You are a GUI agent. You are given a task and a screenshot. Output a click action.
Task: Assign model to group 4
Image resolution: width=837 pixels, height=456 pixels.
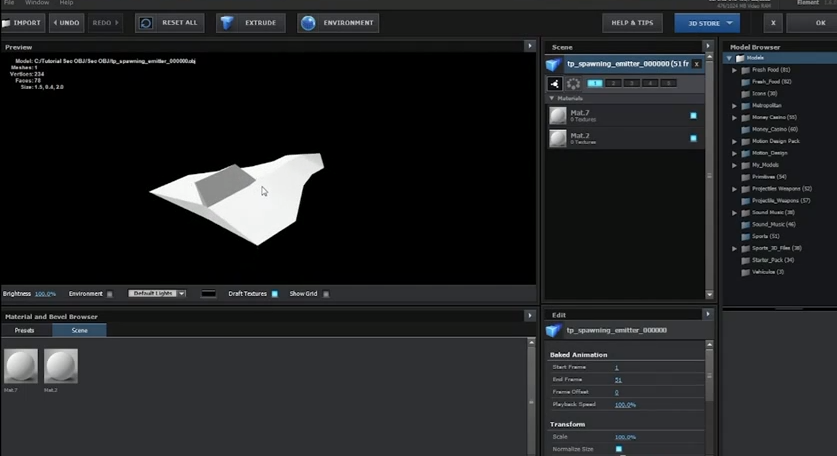[650, 83]
